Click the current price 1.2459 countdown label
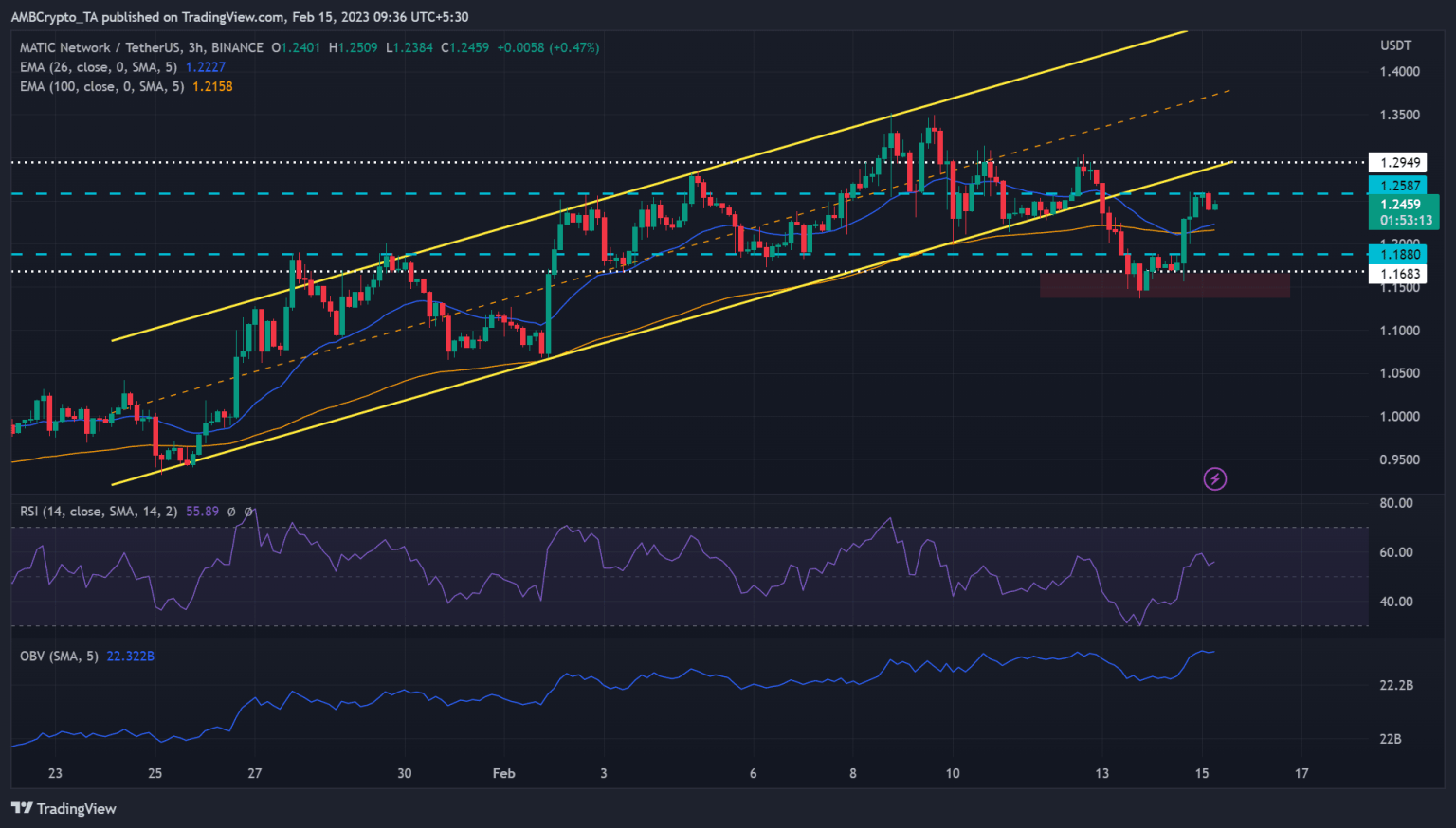 tap(1404, 212)
